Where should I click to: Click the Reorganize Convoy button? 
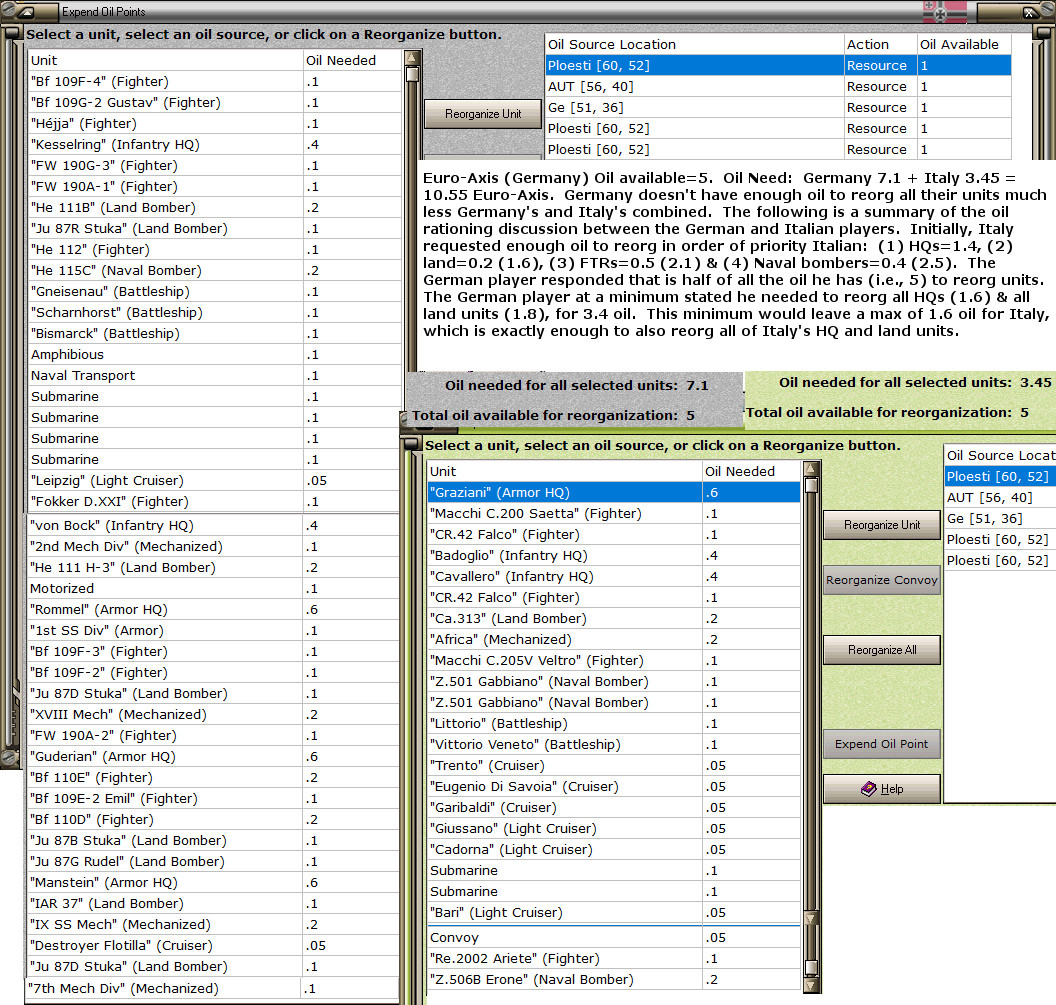[x=882, y=580]
